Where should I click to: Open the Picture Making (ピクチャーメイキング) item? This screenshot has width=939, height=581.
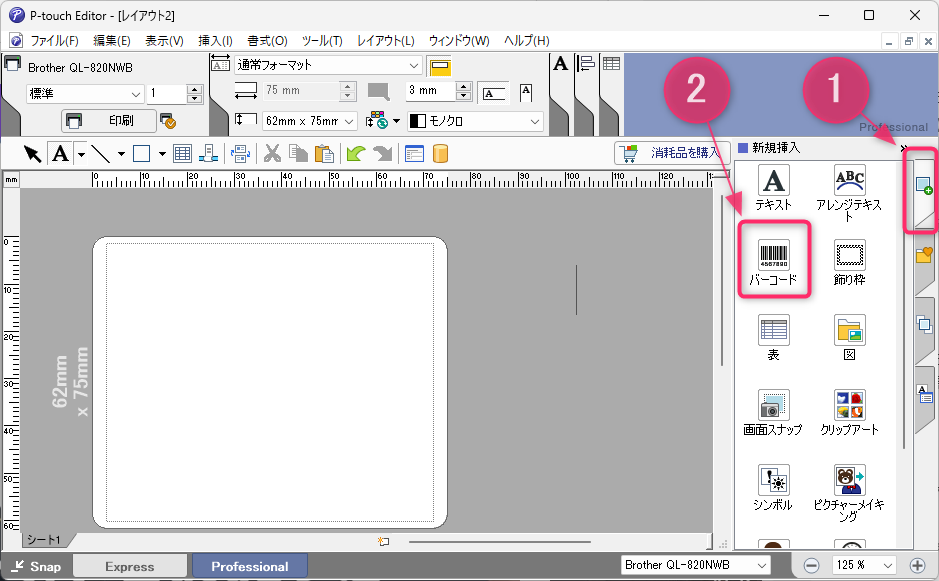849,493
